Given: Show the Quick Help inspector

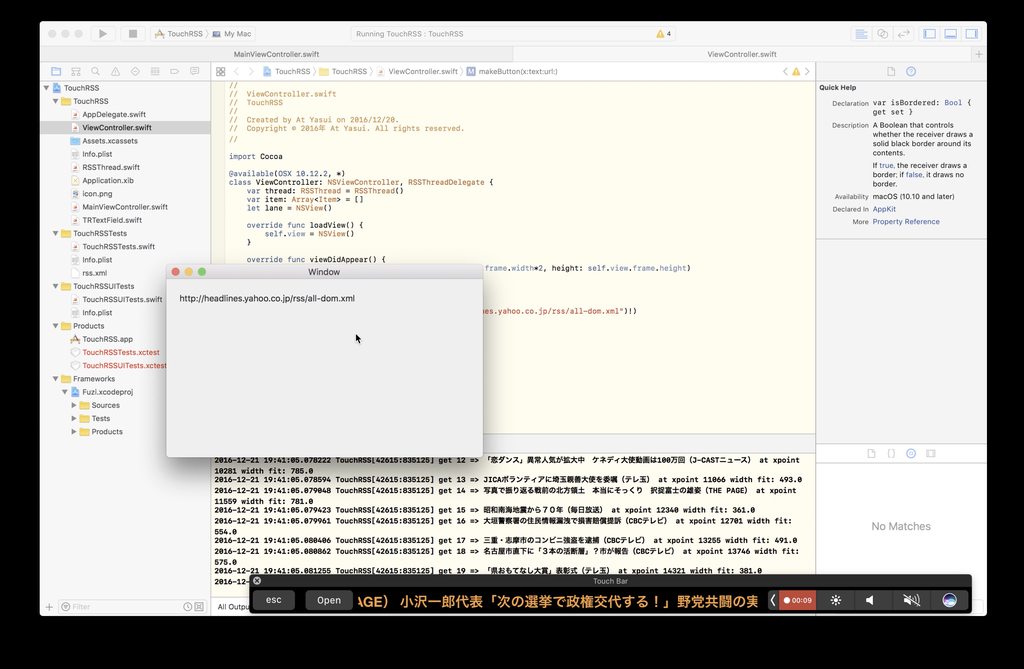Looking at the screenshot, I should click(x=911, y=71).
